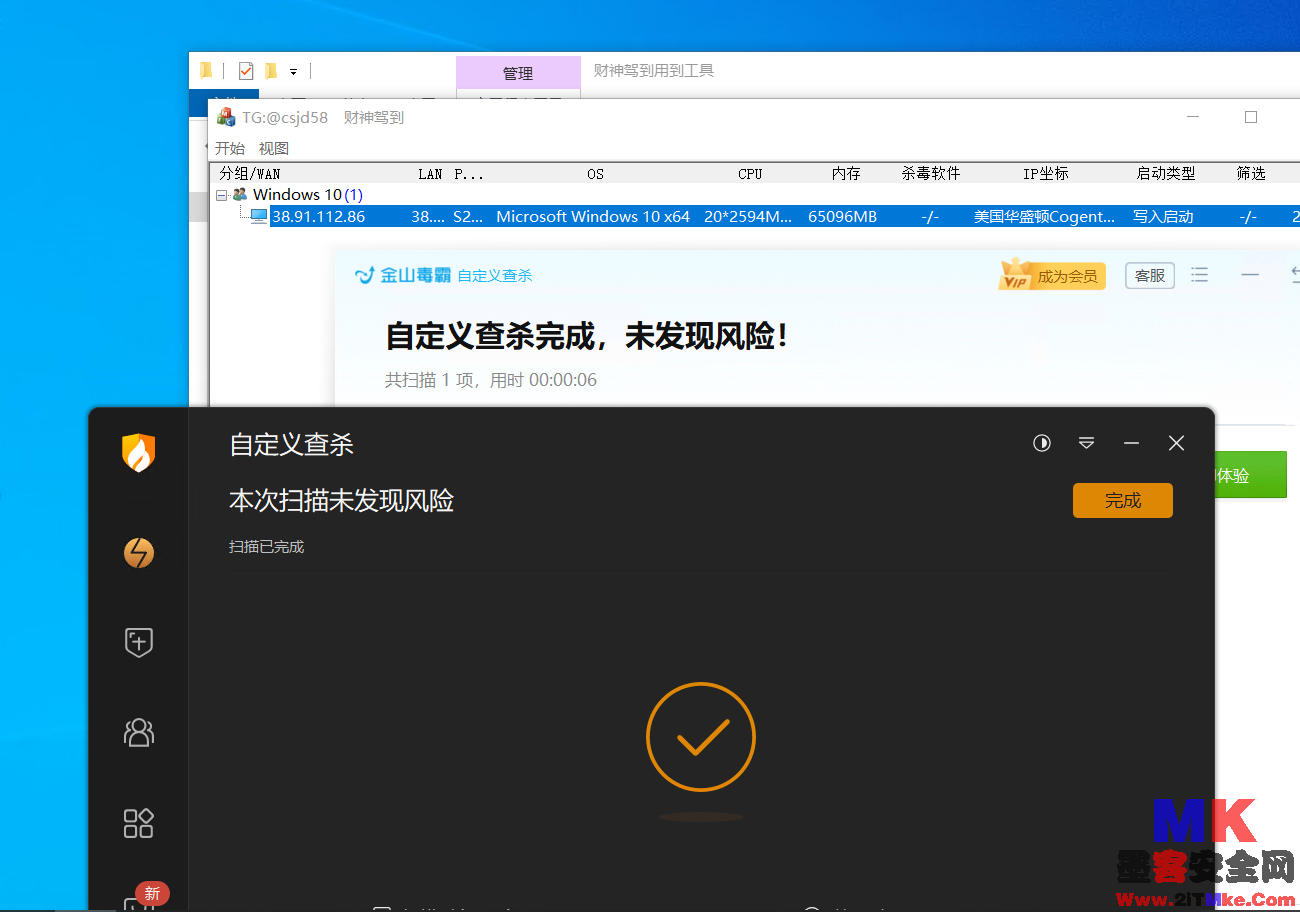Click the orange 完成 button

coord(1122,501)
